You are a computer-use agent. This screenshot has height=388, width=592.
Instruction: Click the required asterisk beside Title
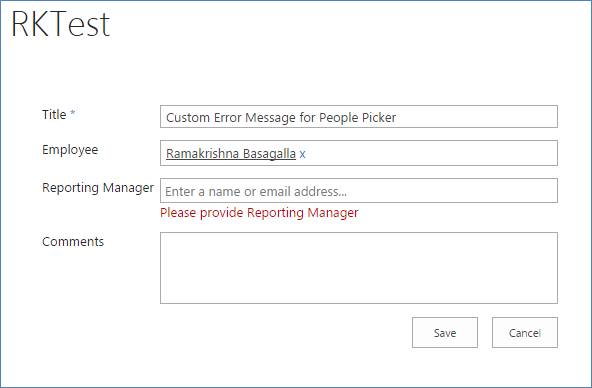tap(72, 113)
